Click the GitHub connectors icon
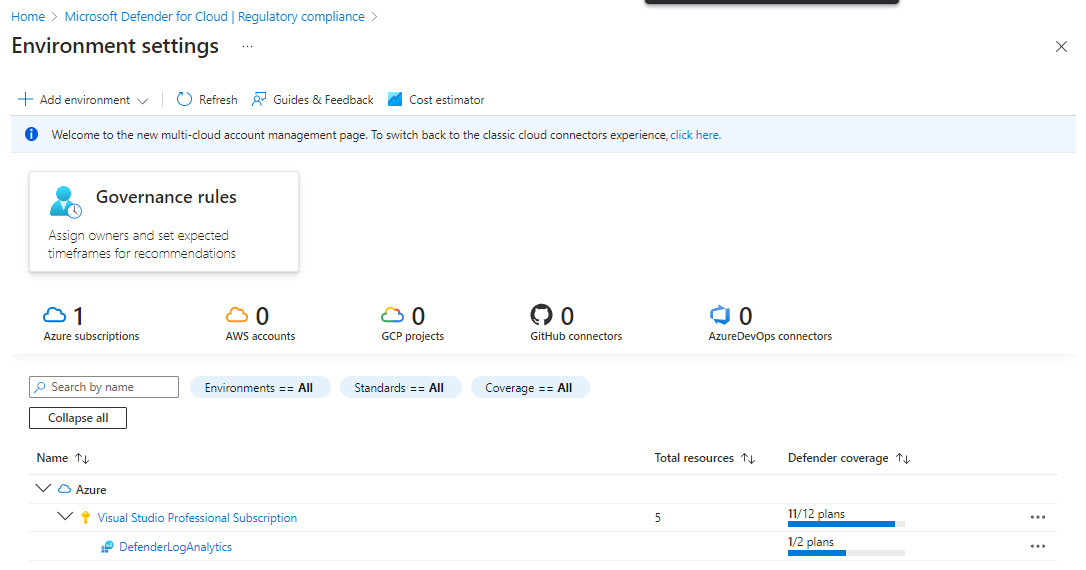 click(x=541, y=316)
